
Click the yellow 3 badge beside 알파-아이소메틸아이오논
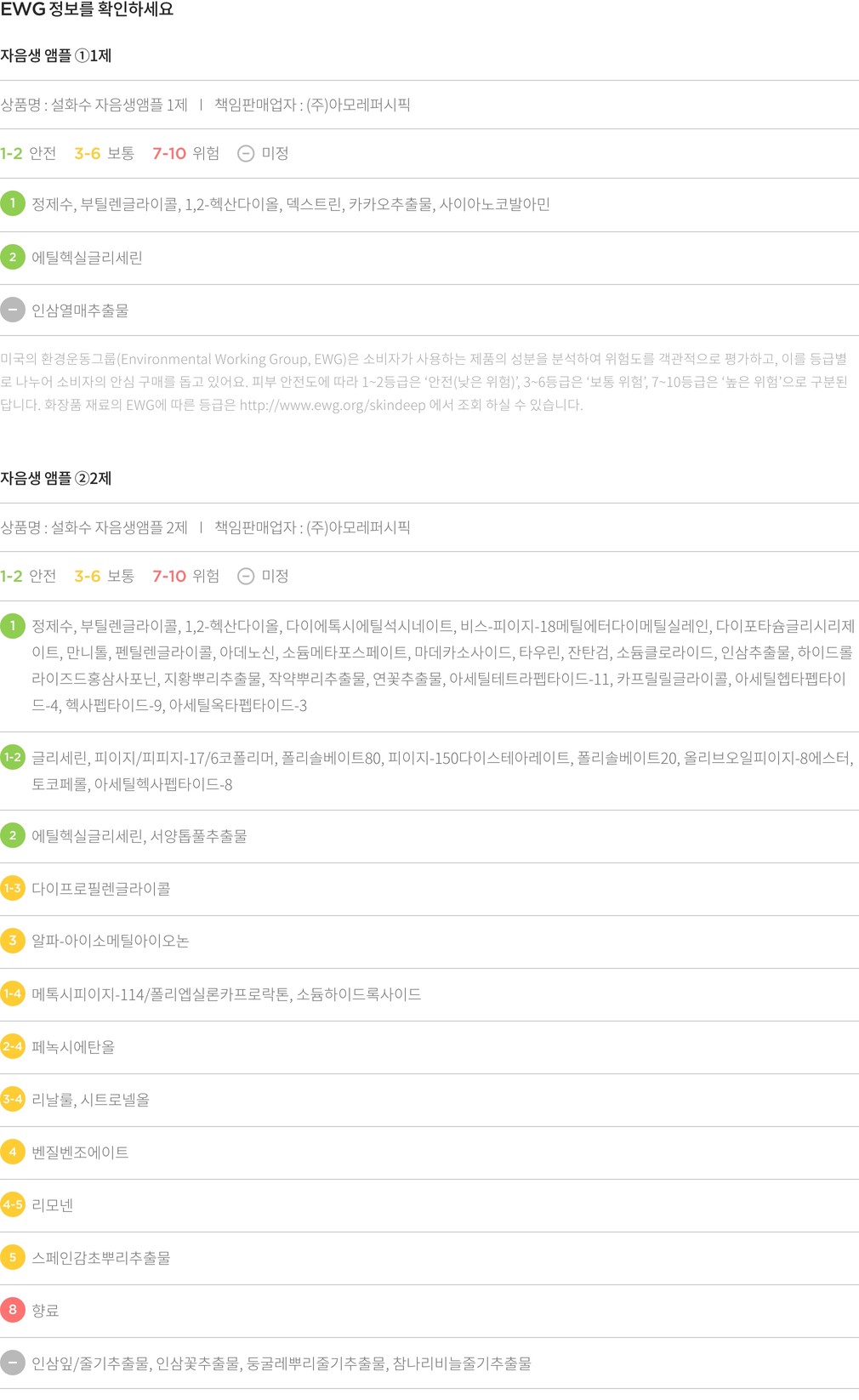coord(13,941)
